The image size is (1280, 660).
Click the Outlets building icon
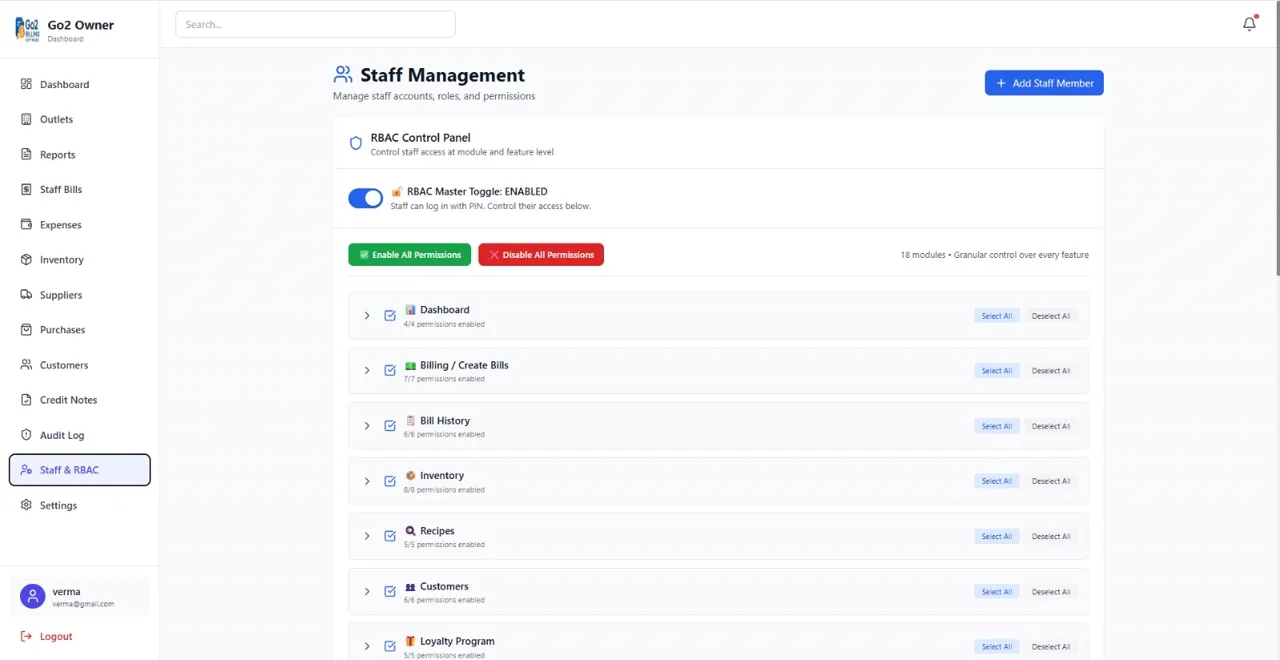click(x=26, y=119)
